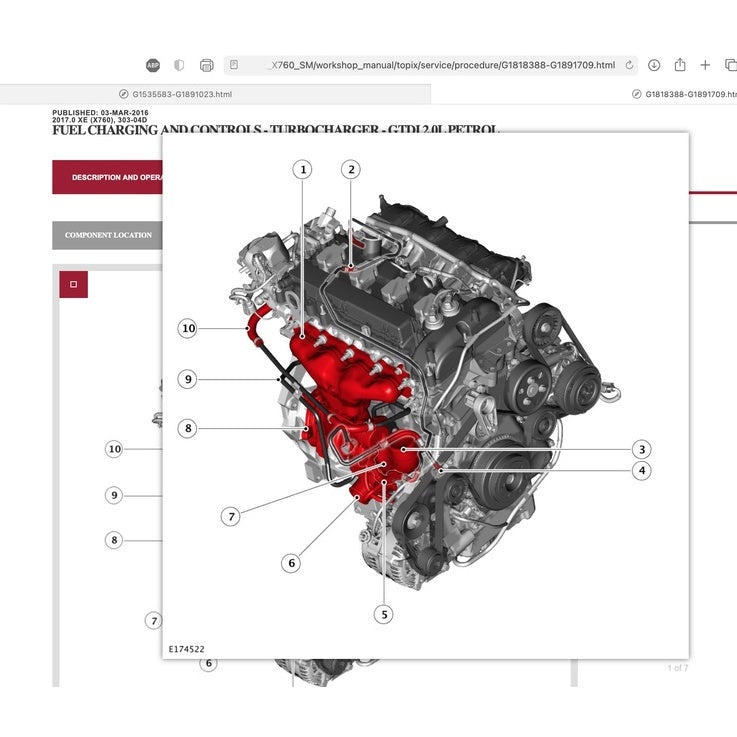Switch to the G1818388-G1891709.html tab
The image size is (737, 737).
click(680, 94)
